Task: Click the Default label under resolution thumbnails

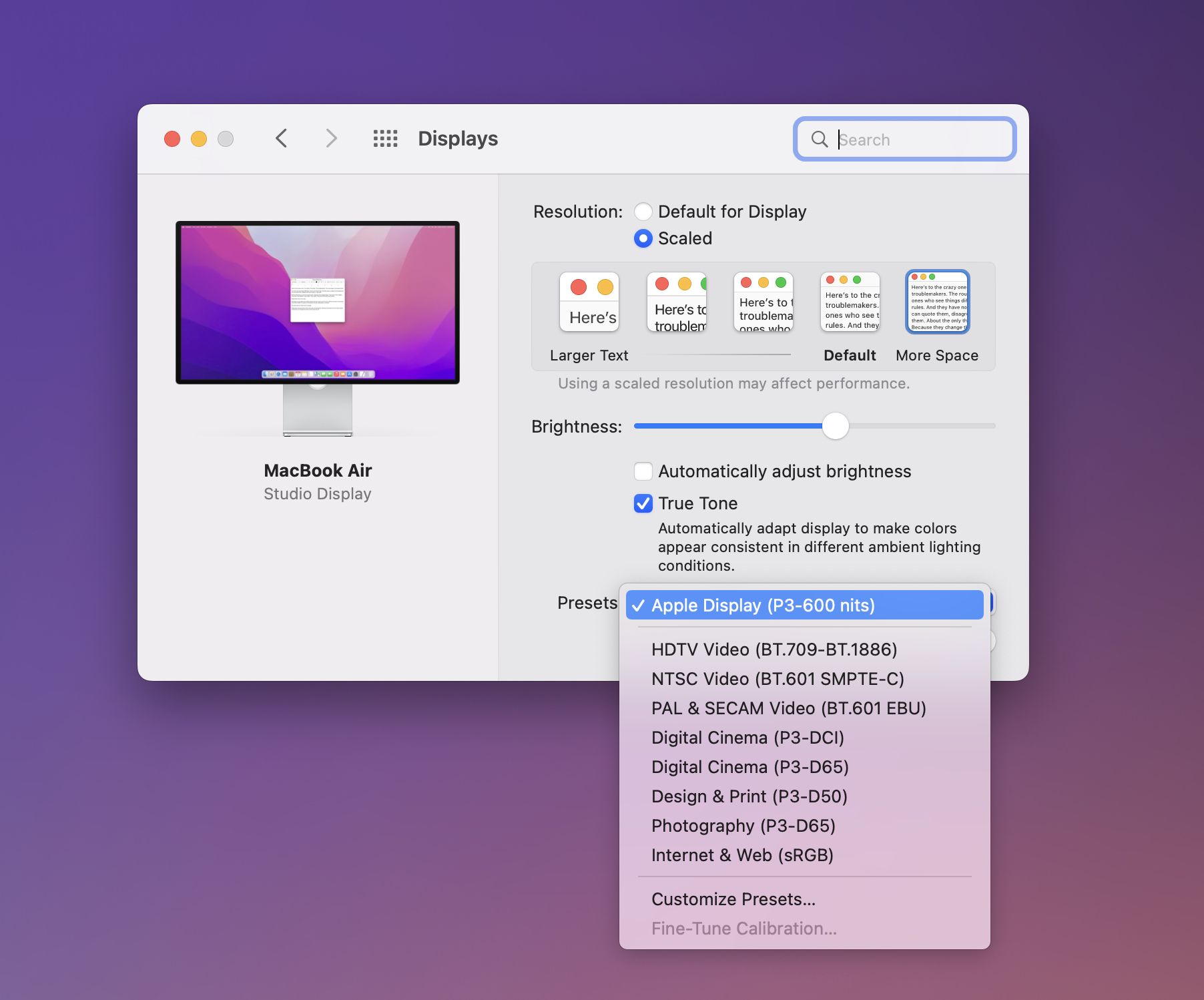Action: [850, 355]
